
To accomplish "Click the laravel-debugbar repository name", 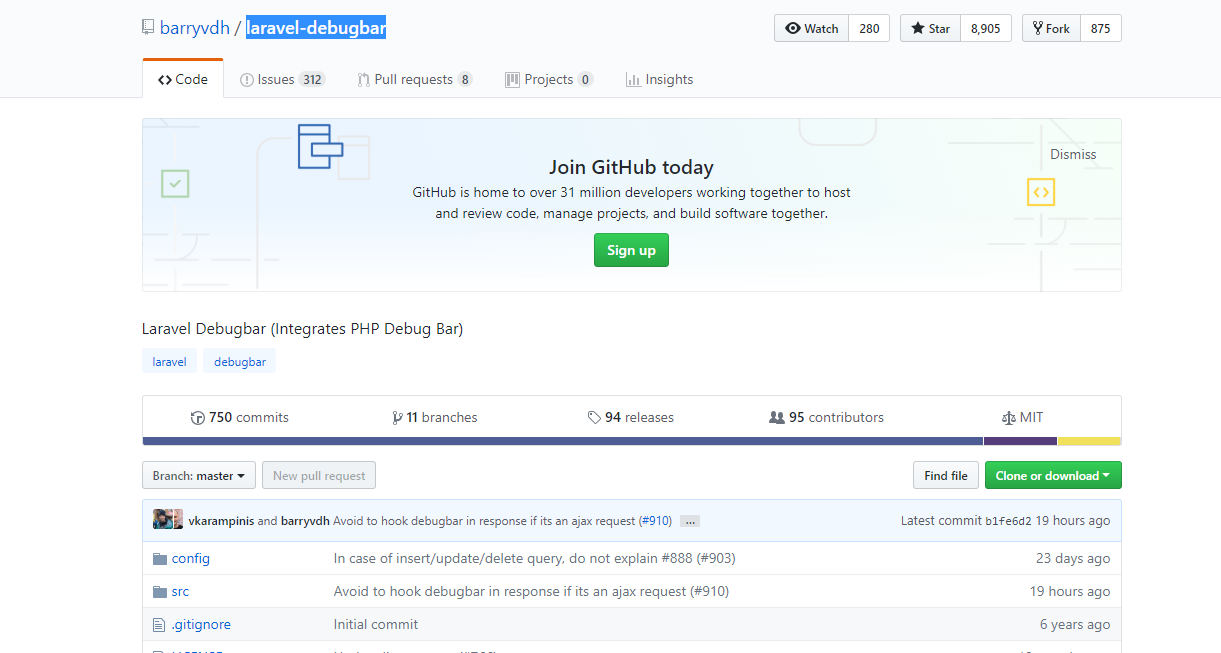I will coord(316,28).
